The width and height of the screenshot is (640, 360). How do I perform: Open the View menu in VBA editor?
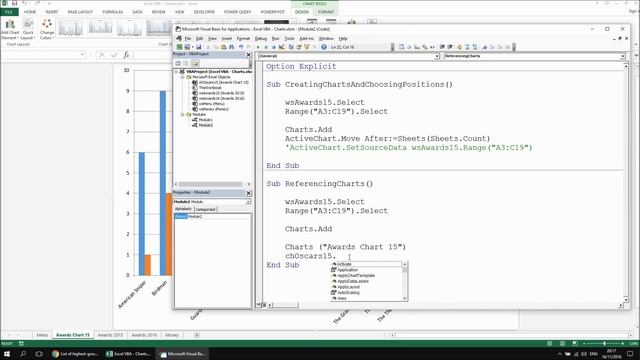coord(212,38)
